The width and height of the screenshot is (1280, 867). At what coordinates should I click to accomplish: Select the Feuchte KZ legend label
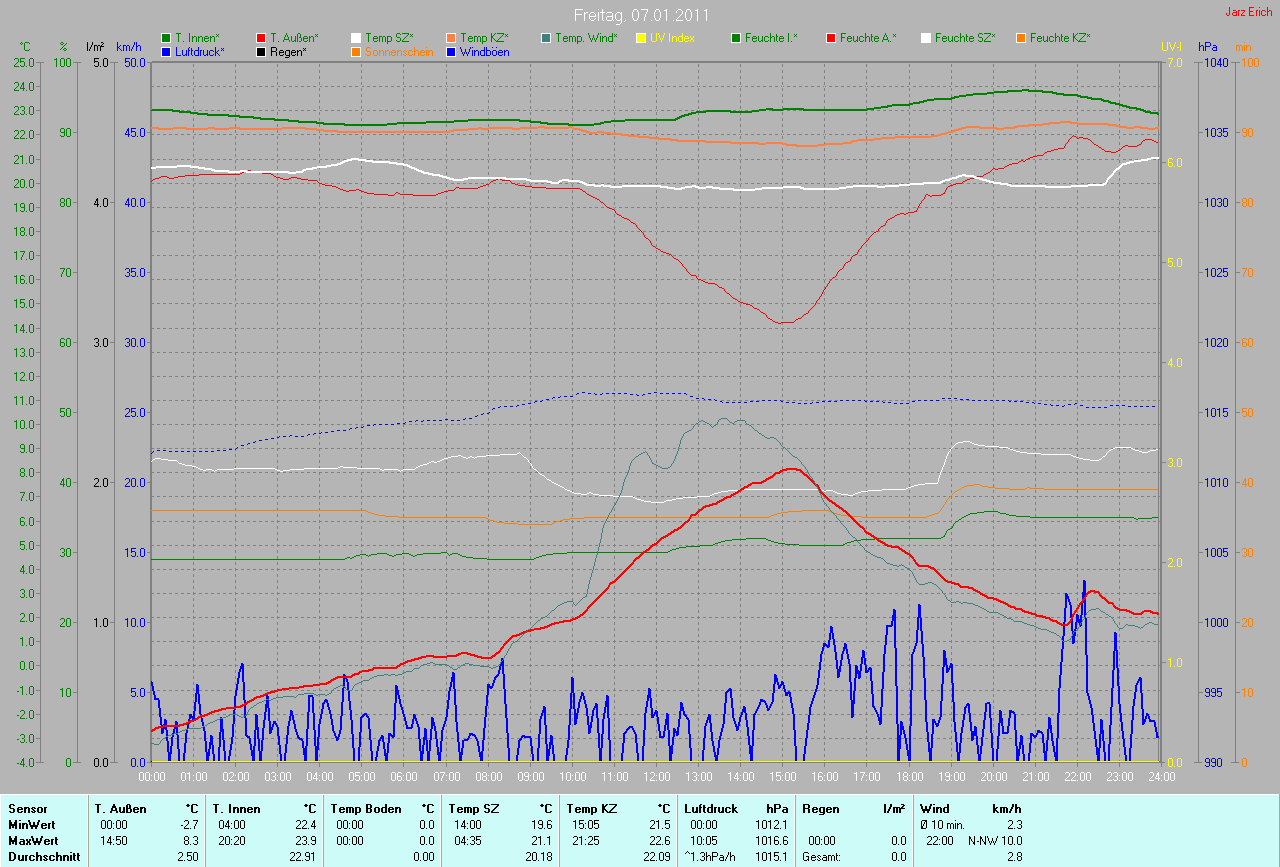1059,38
